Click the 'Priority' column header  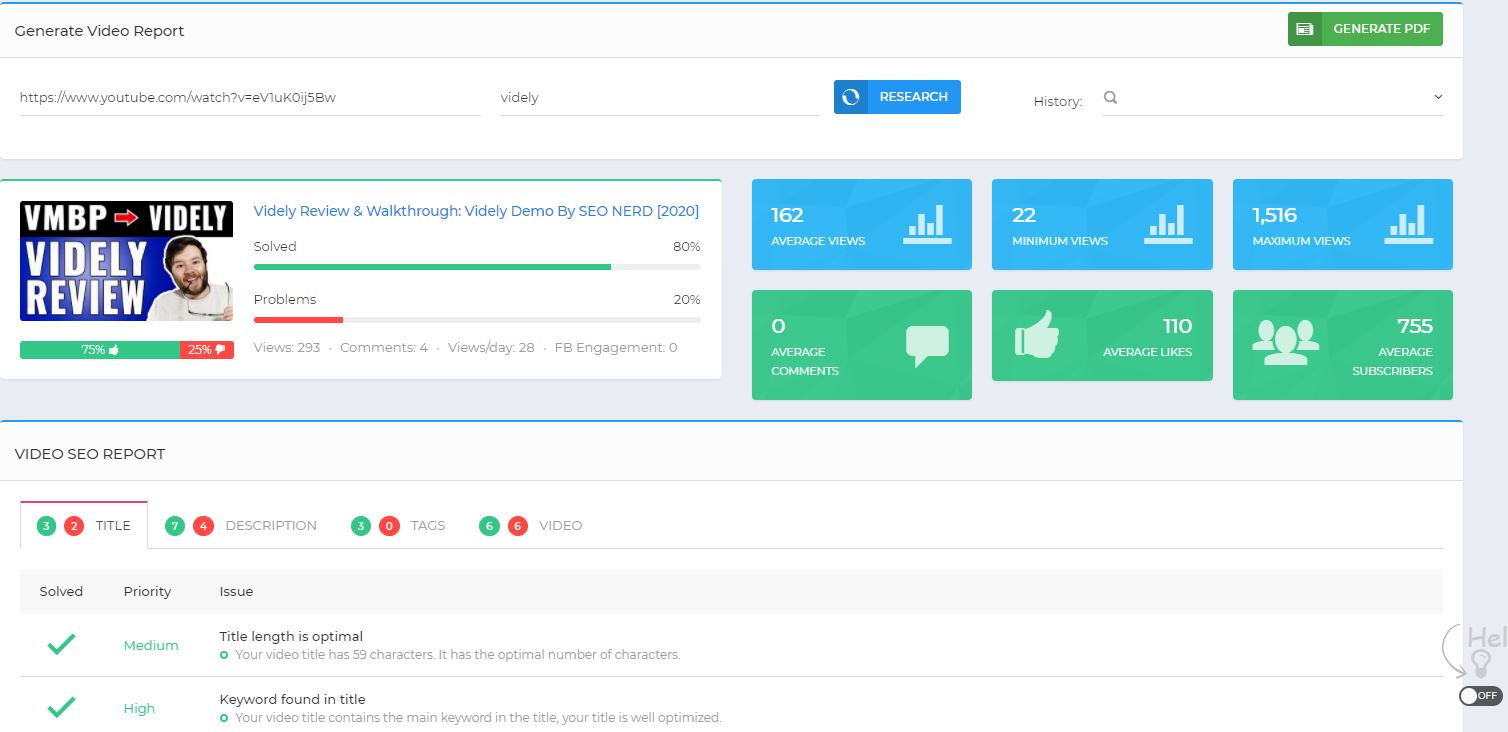point(148,591)
